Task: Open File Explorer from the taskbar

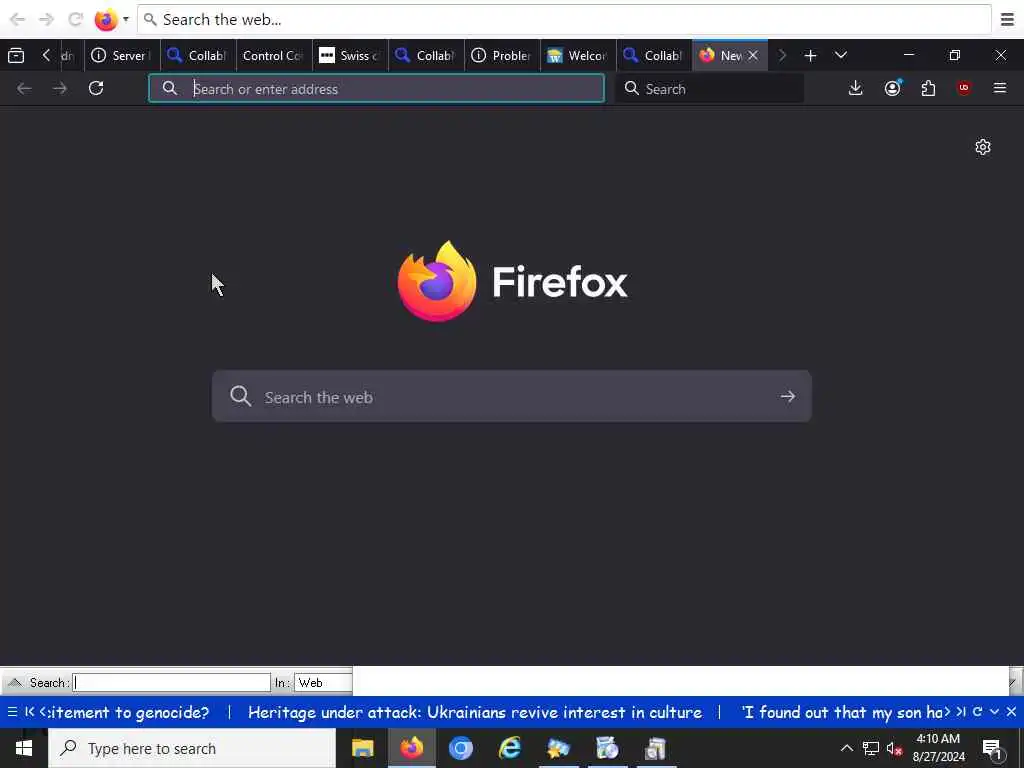Action: click(x=362, y=748)
